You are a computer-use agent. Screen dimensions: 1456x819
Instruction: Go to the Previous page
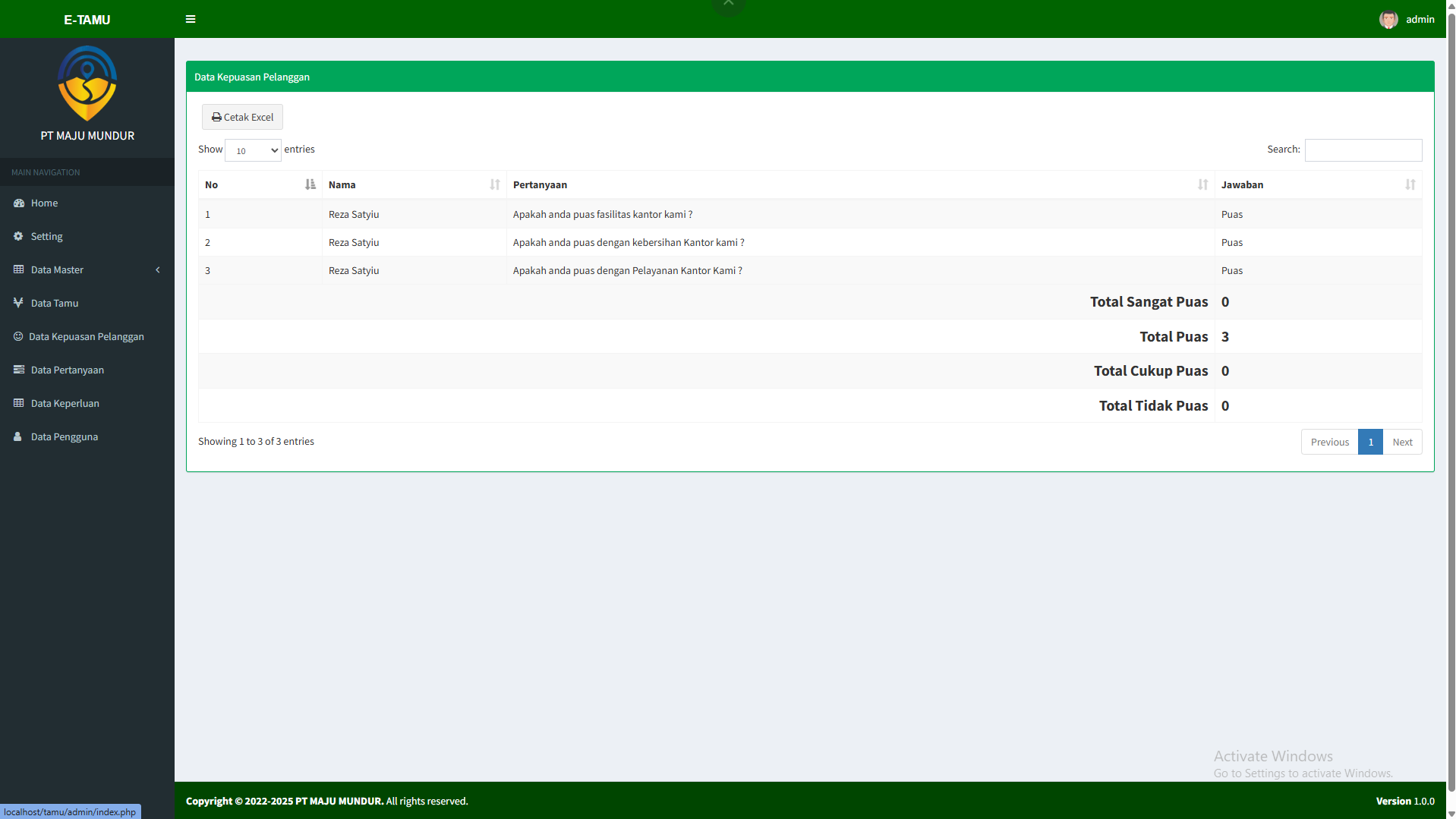tap(1329, 442)
